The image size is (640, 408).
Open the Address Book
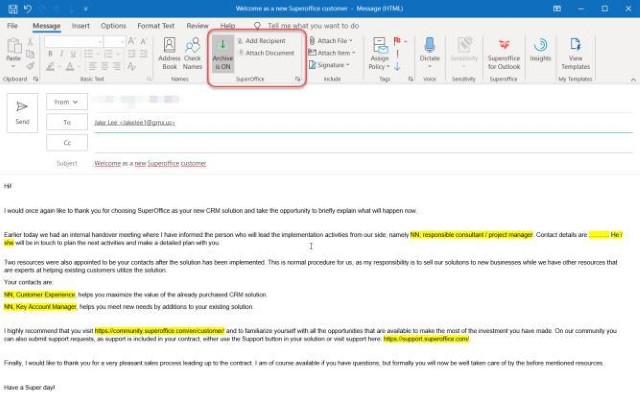169,53
